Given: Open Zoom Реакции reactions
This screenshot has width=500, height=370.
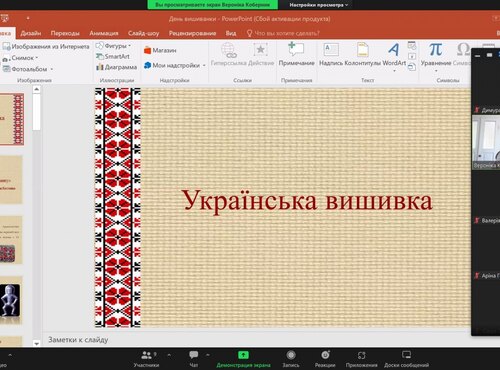Looking at the screenshot, I should (x=325, y=359).
